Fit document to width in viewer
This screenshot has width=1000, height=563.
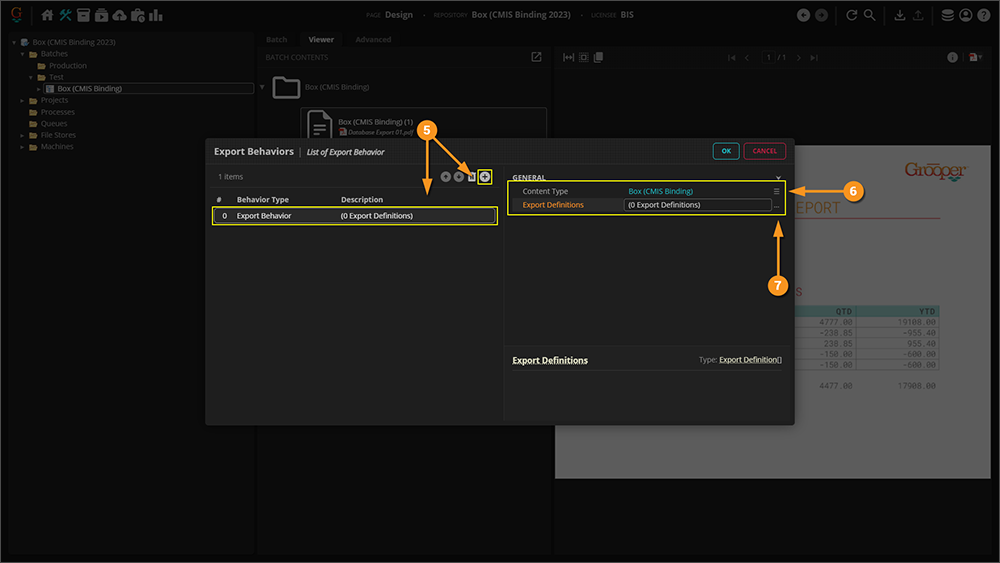point(568,57)
